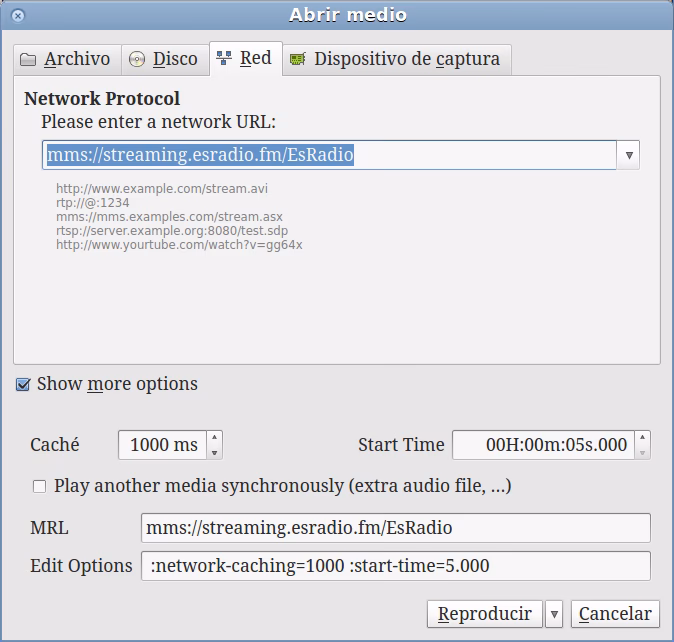Click the Reproducir button

[x=484, y=614]
